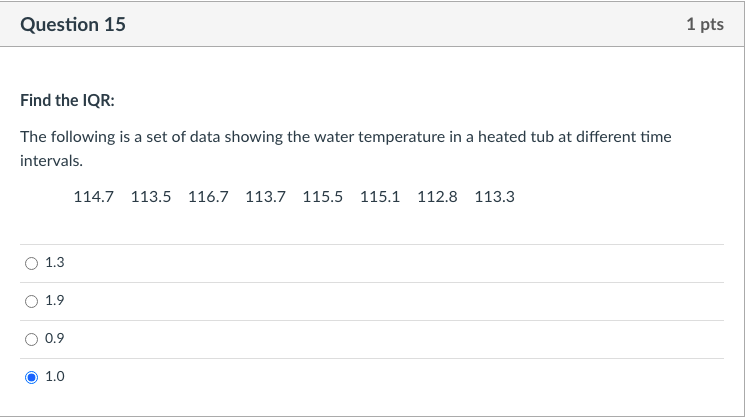Click the data value 112.8
746x420 pixels.
tap(437, 197)
